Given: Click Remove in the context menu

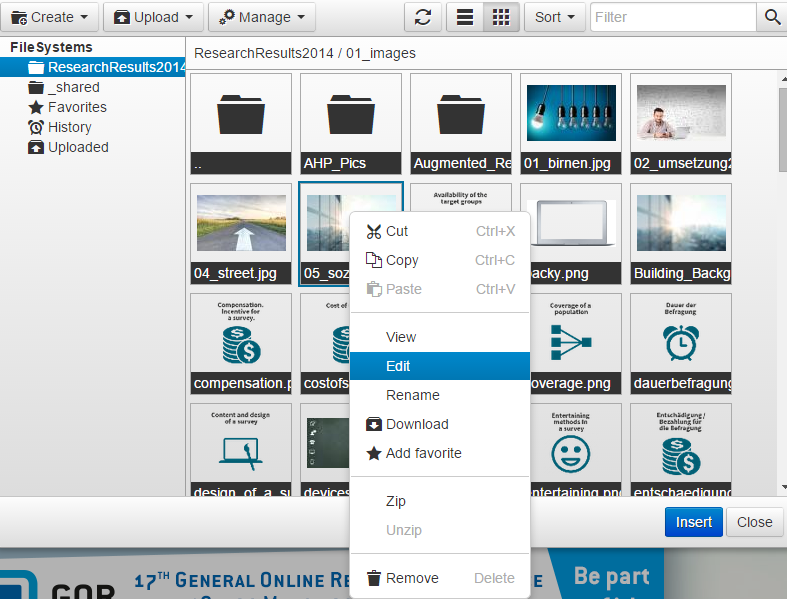Looking at the screenshot, I should click(412, 578).
